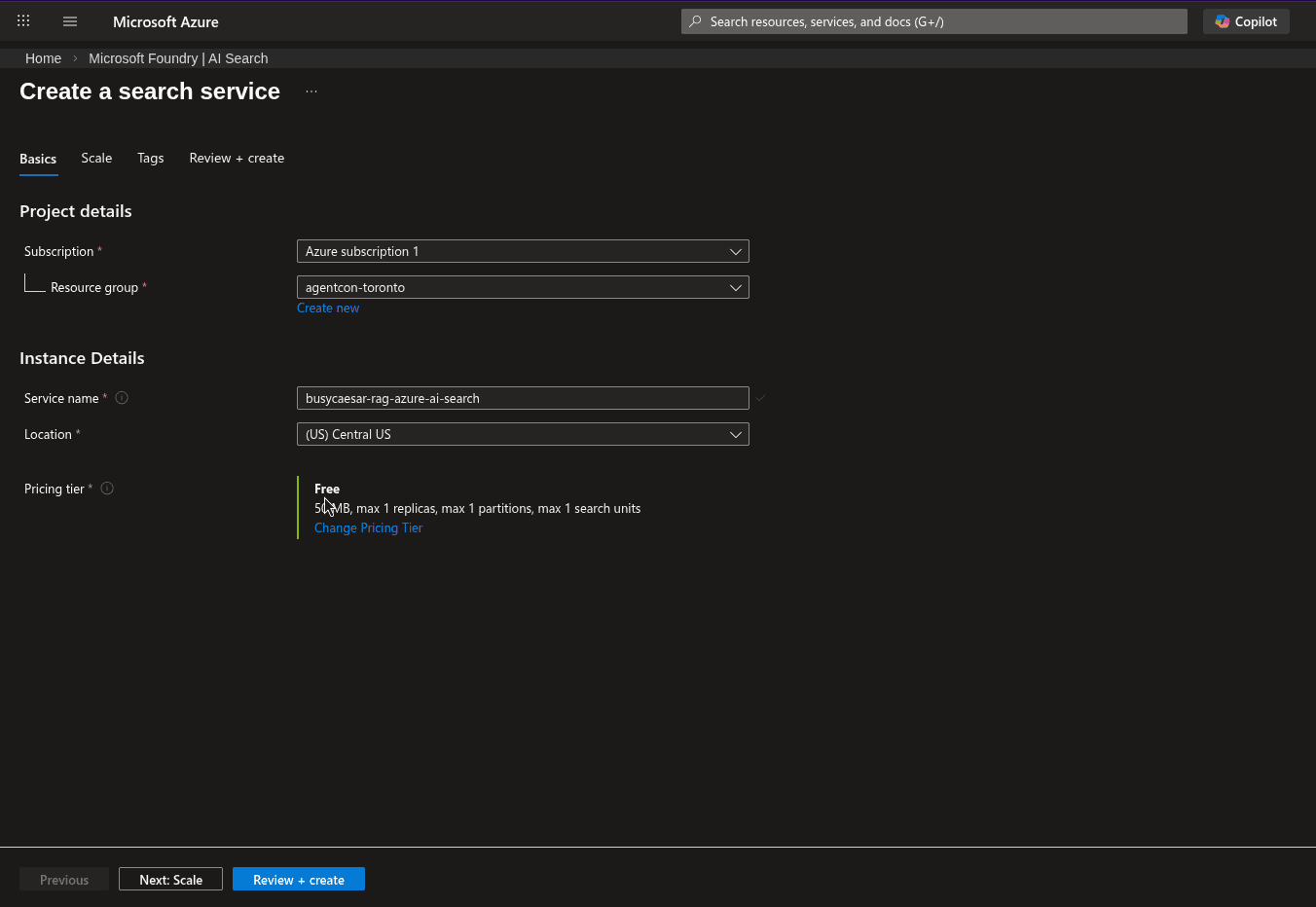Expand the Resource group selector
The height and width of the screenshot is (907, 1316).
pos(523,286)
